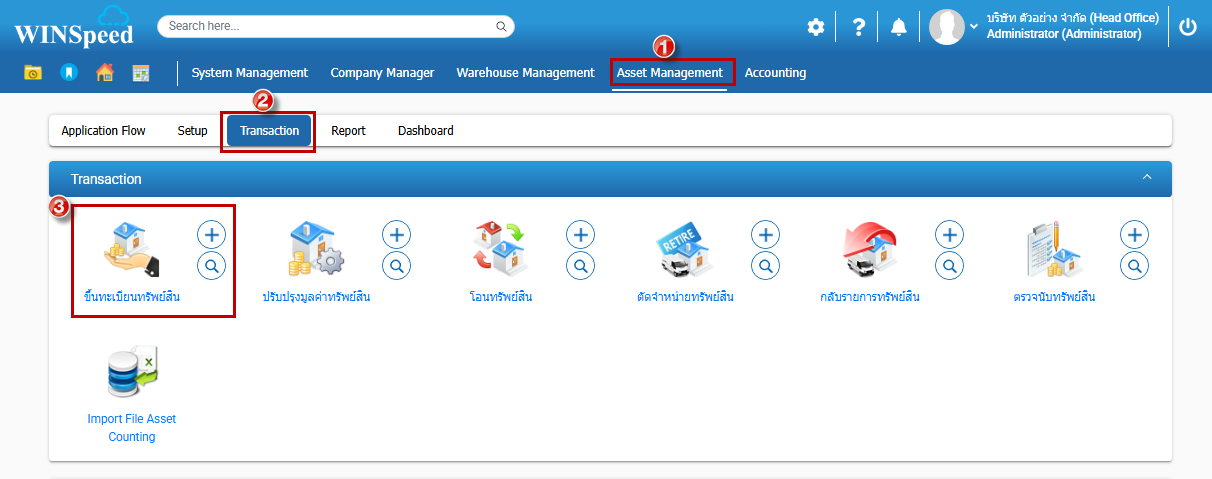Collapse the Transaction panel chevron
Viewport: 1212px width, 479px height.
point(1147,178)
